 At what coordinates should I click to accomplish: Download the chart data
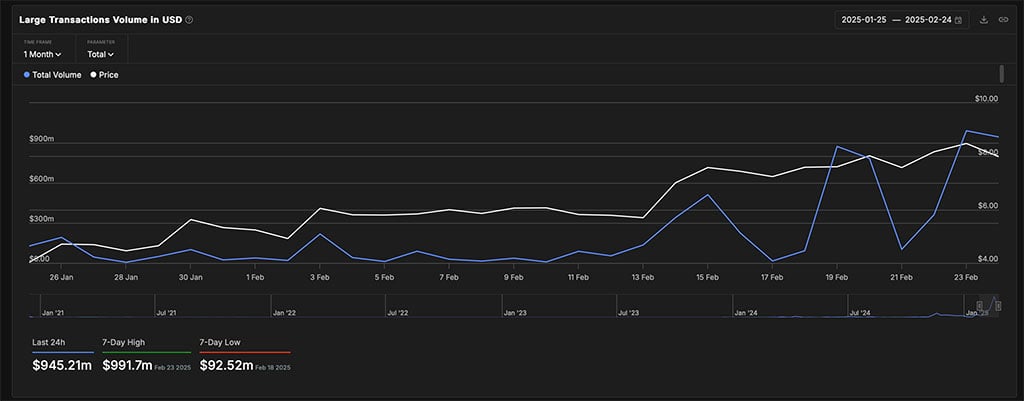click(984, 20)
